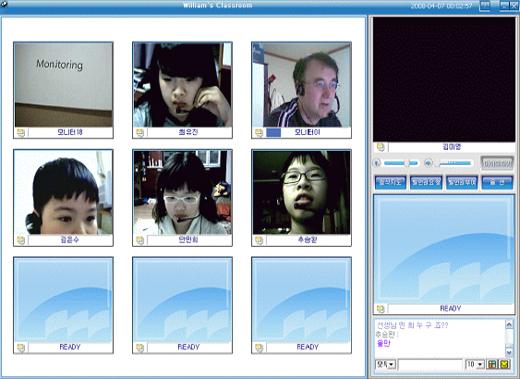Image resolution: width=520 pixels, height=379 pixels.
Task: Adjust the microphone volume slider
Action: tap(401, 163)
